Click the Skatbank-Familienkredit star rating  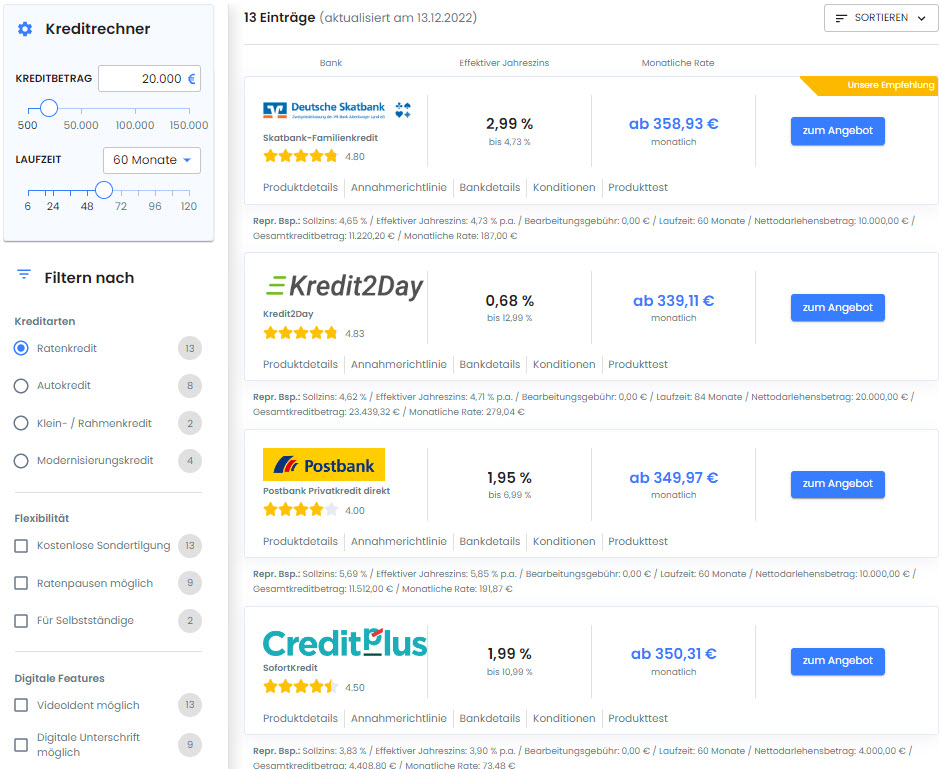(300, 156)
